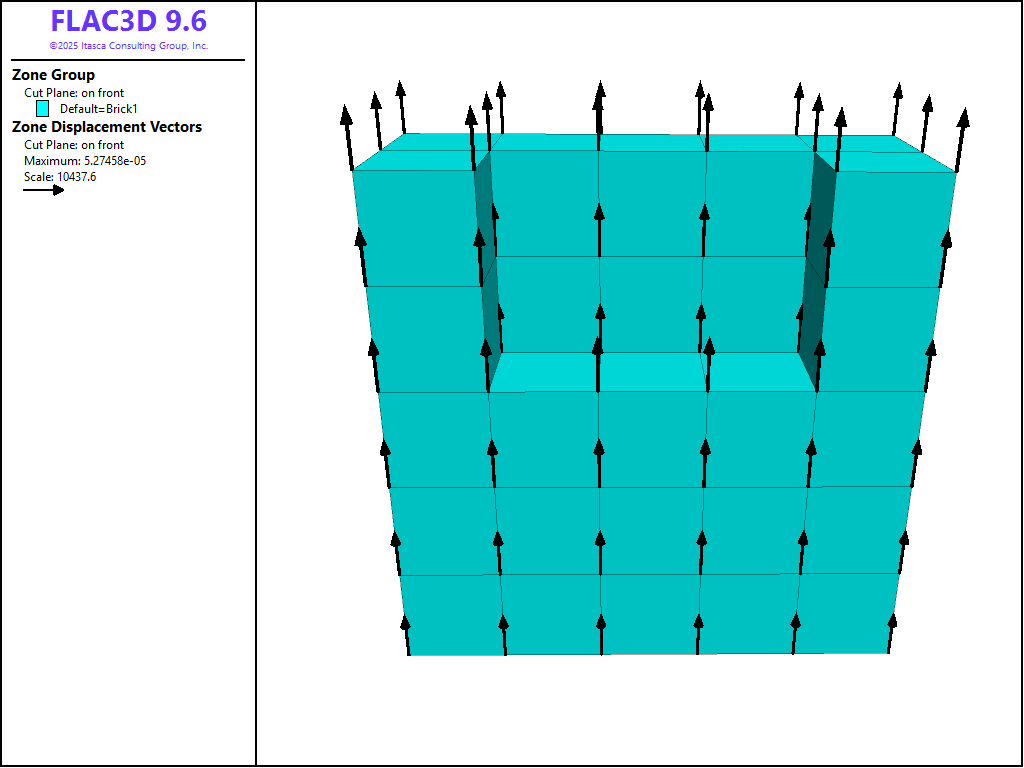Click the light cyan floor of the notch
Image resolution: width=1024 pixels, height=768 pixels.
point(652,372)
